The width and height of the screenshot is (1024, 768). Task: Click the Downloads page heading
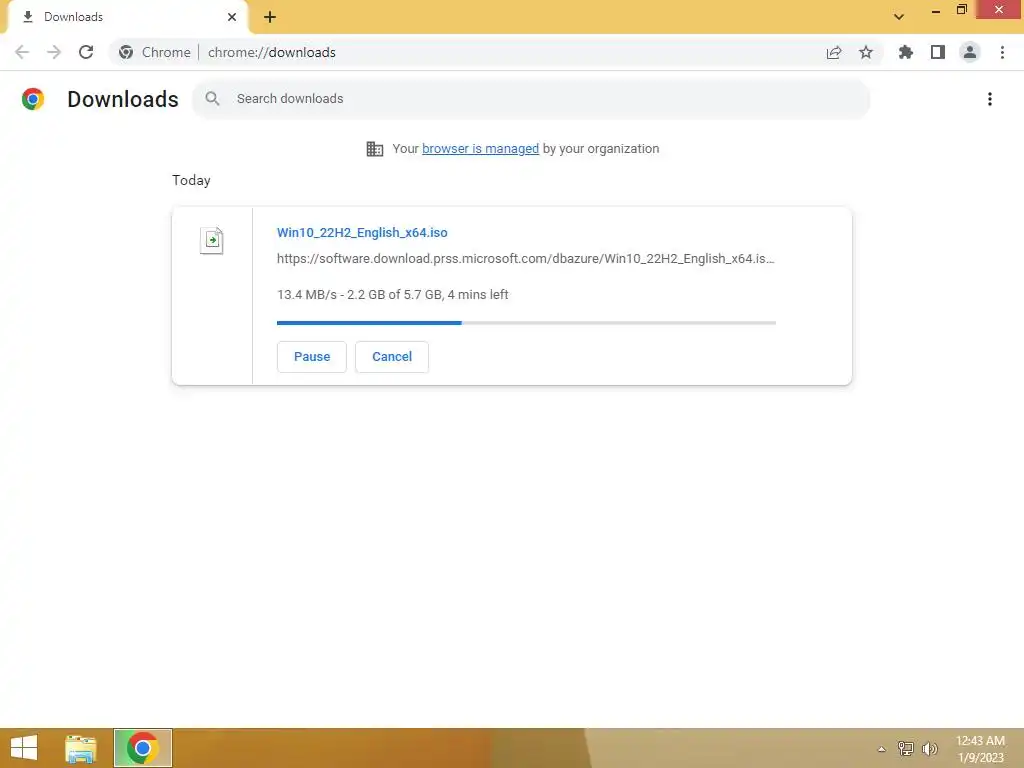pyautogui.click(x=123, y=99)
